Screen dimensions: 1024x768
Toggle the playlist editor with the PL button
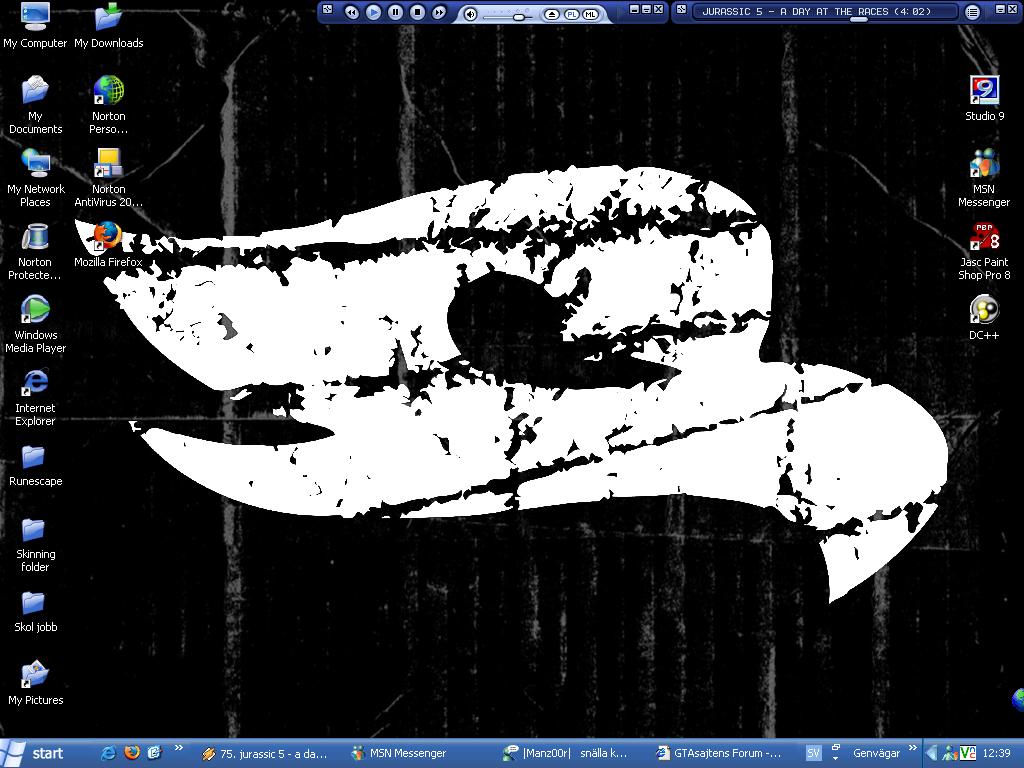click(x=572, y=14)
